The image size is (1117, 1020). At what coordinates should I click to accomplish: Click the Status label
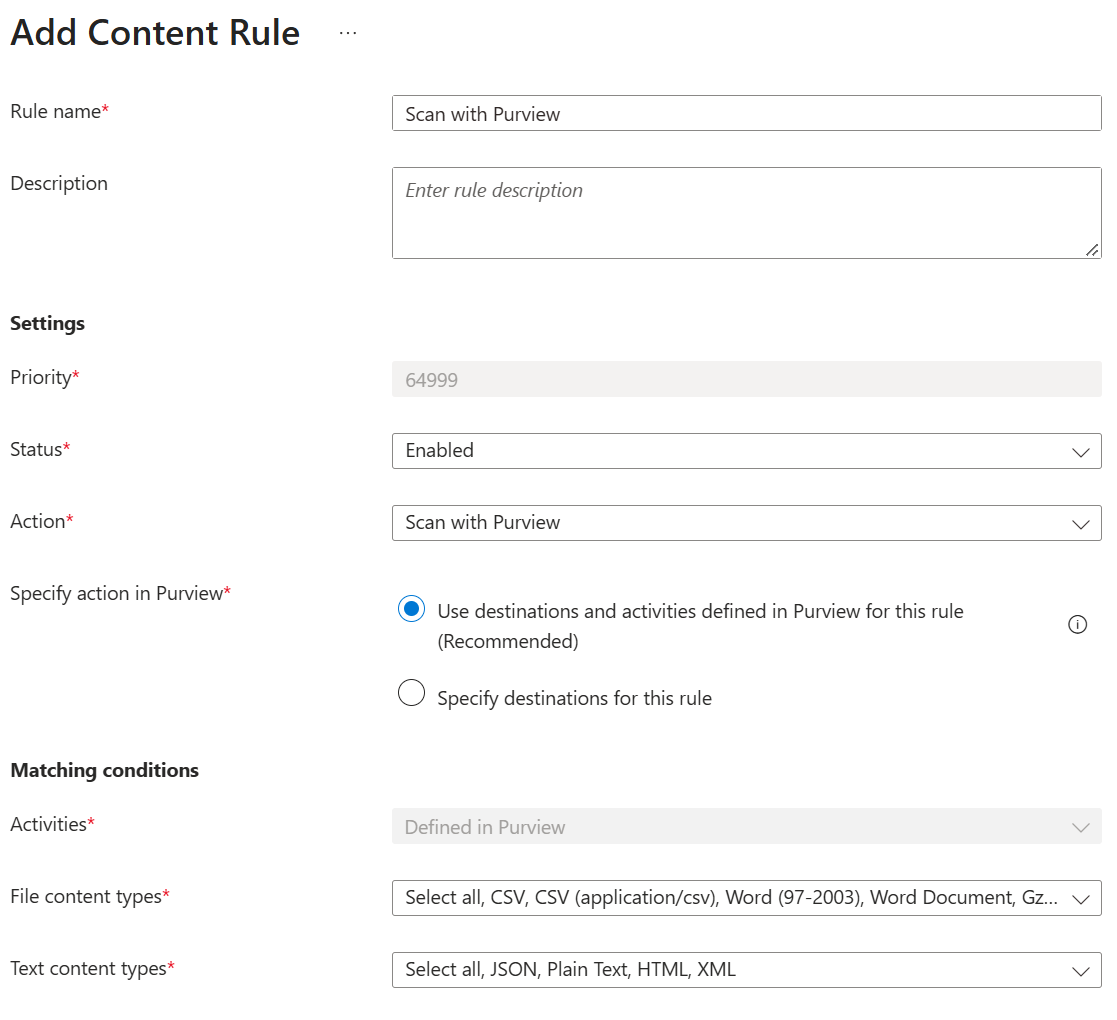click(x=40, y=449)
